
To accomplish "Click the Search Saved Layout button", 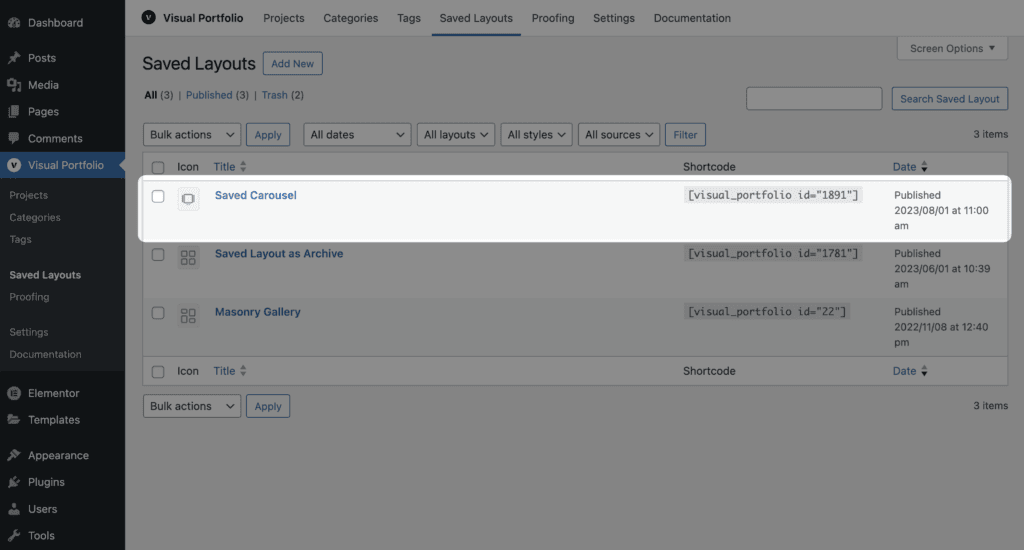I will tap(950, 99).
